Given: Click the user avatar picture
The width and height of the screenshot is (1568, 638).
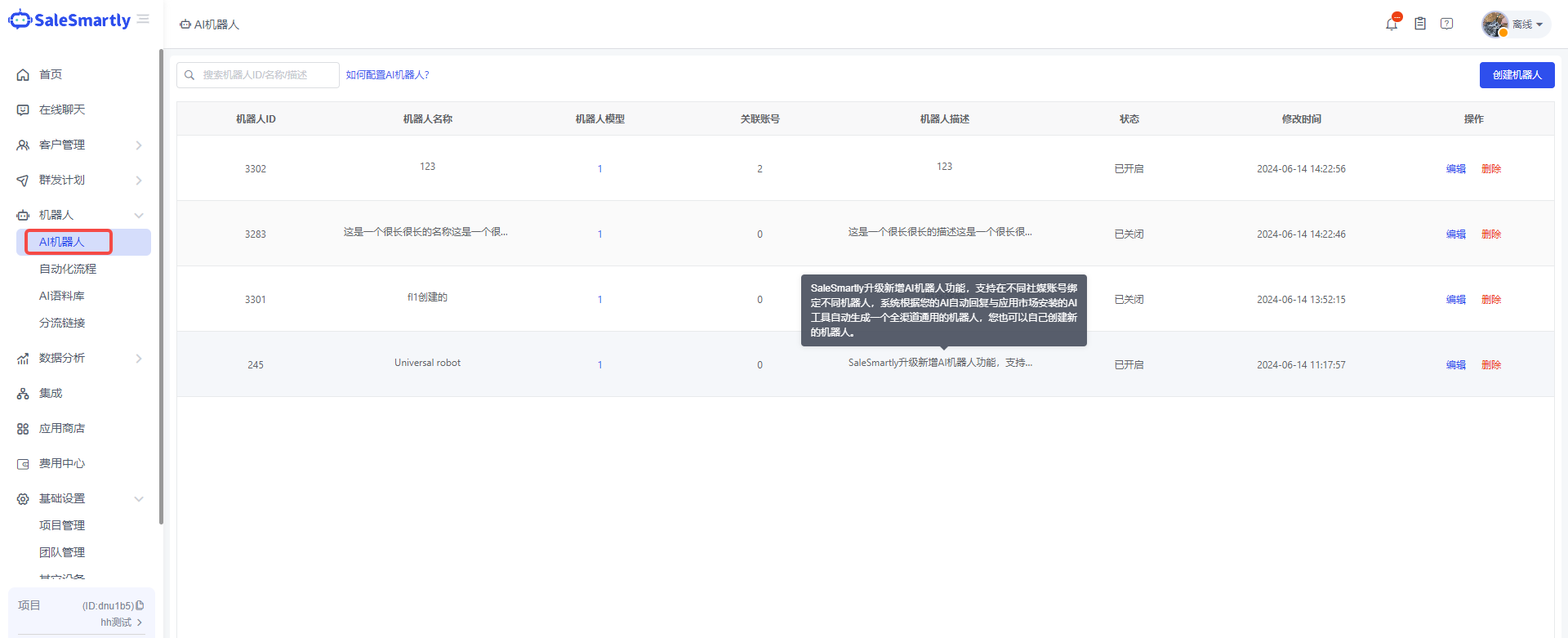Looking at the screenshot, I should (1494, 24).
